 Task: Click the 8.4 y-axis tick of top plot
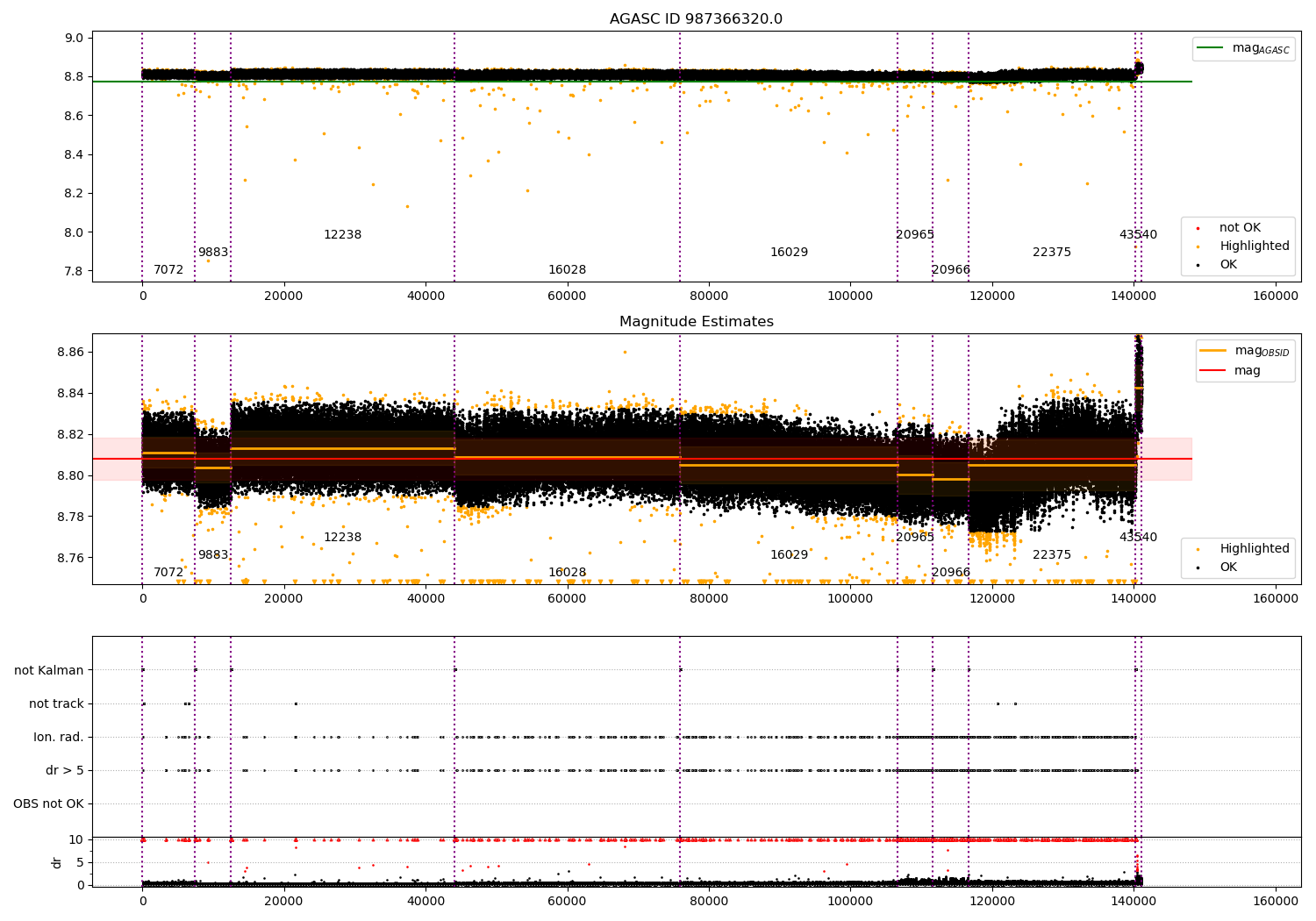click(x=74, y=155)
